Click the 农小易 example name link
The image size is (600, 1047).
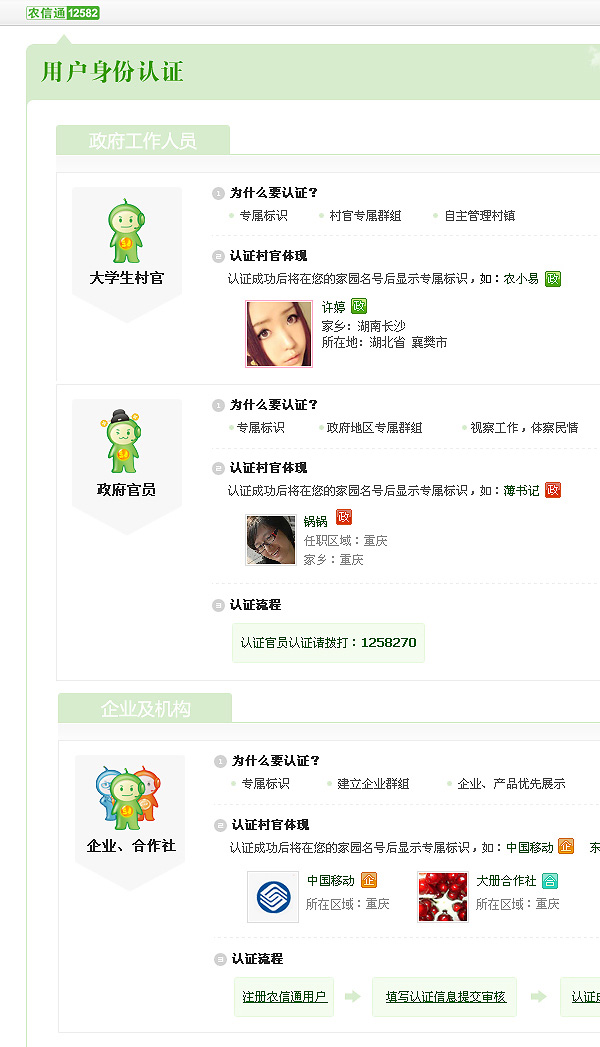click(x=521, y=278)
